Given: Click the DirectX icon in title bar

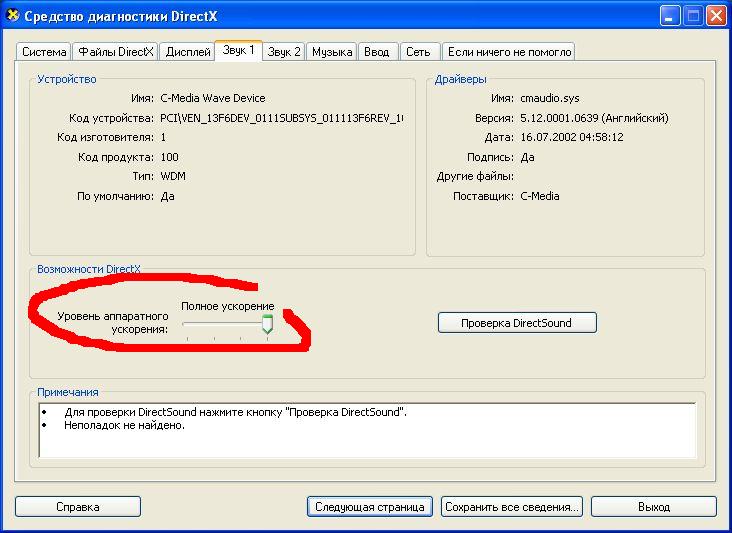Looking at the screenshot, I should (13, 15).
